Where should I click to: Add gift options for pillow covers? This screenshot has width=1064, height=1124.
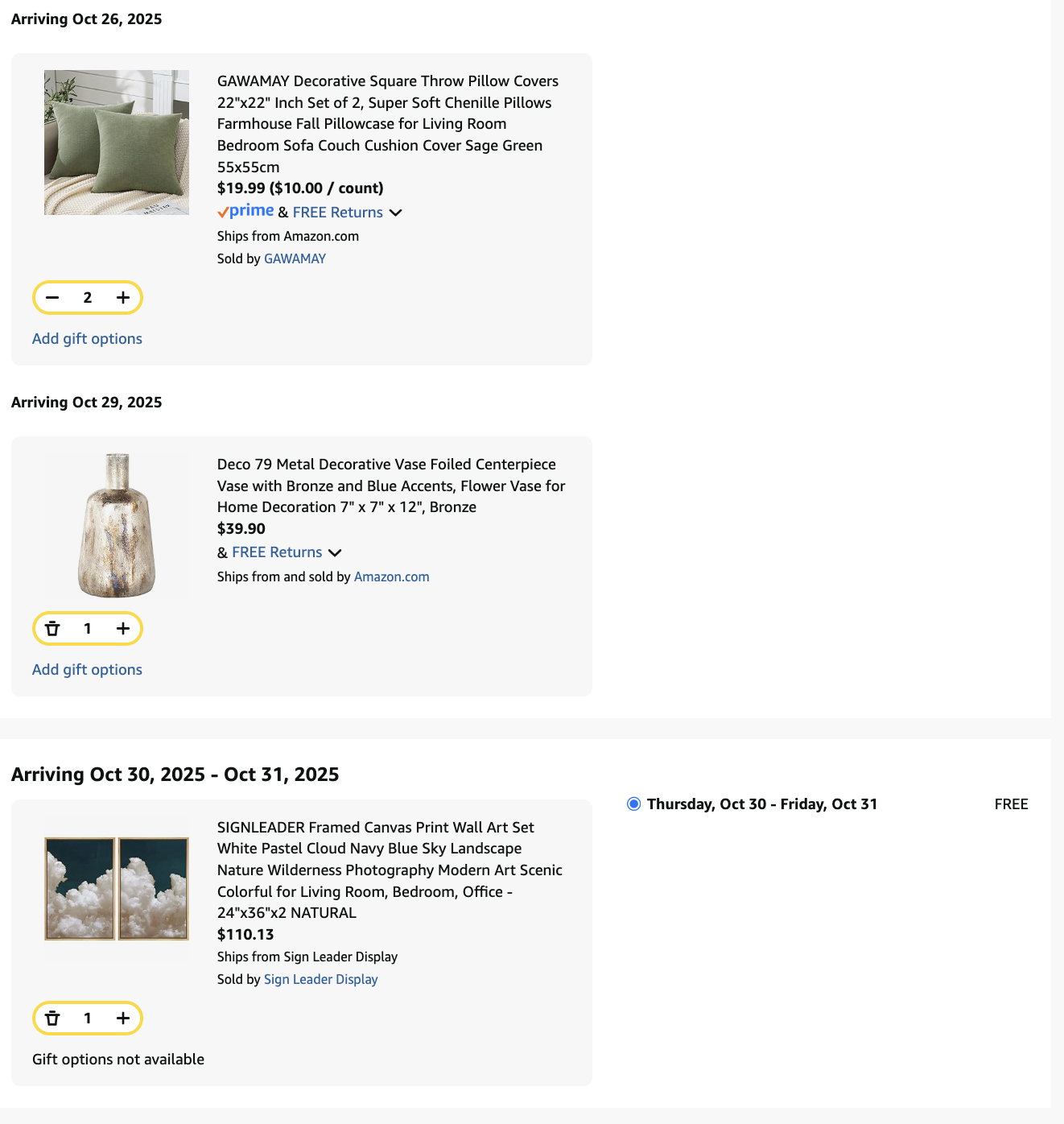pyautogui.click(x=87, y=339)
